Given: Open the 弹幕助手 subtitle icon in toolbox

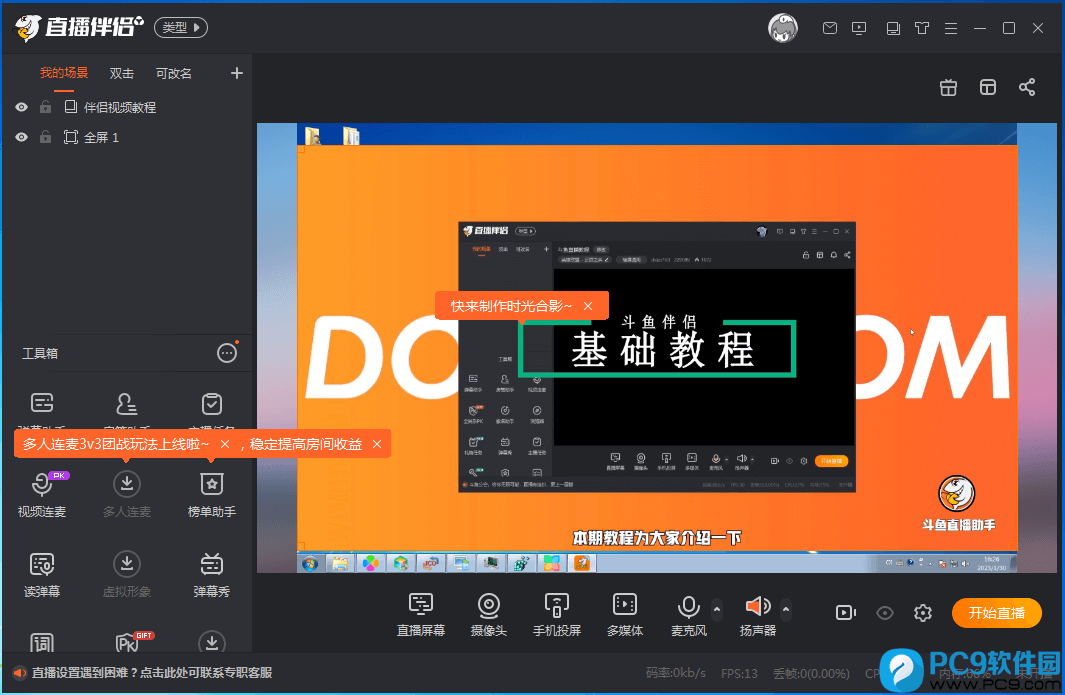Looking at the screenshot, I should [x=42, y=403].
